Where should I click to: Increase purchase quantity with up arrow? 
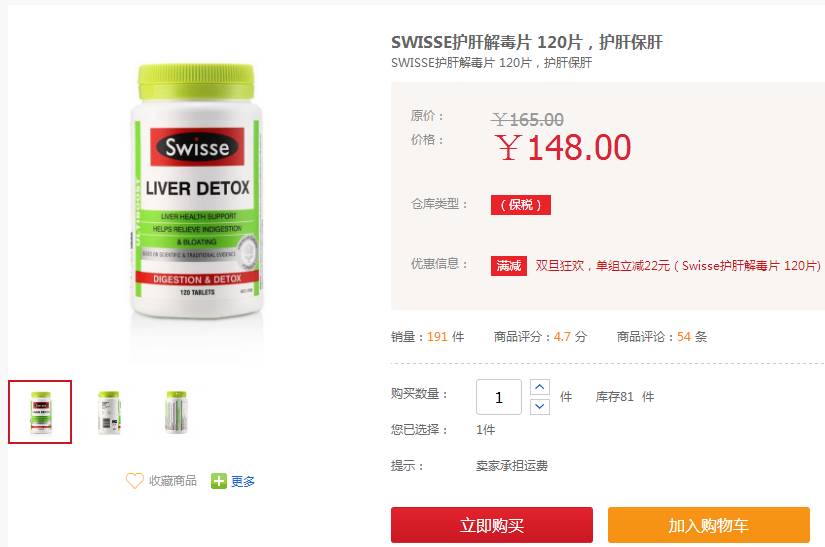point(539,387)
